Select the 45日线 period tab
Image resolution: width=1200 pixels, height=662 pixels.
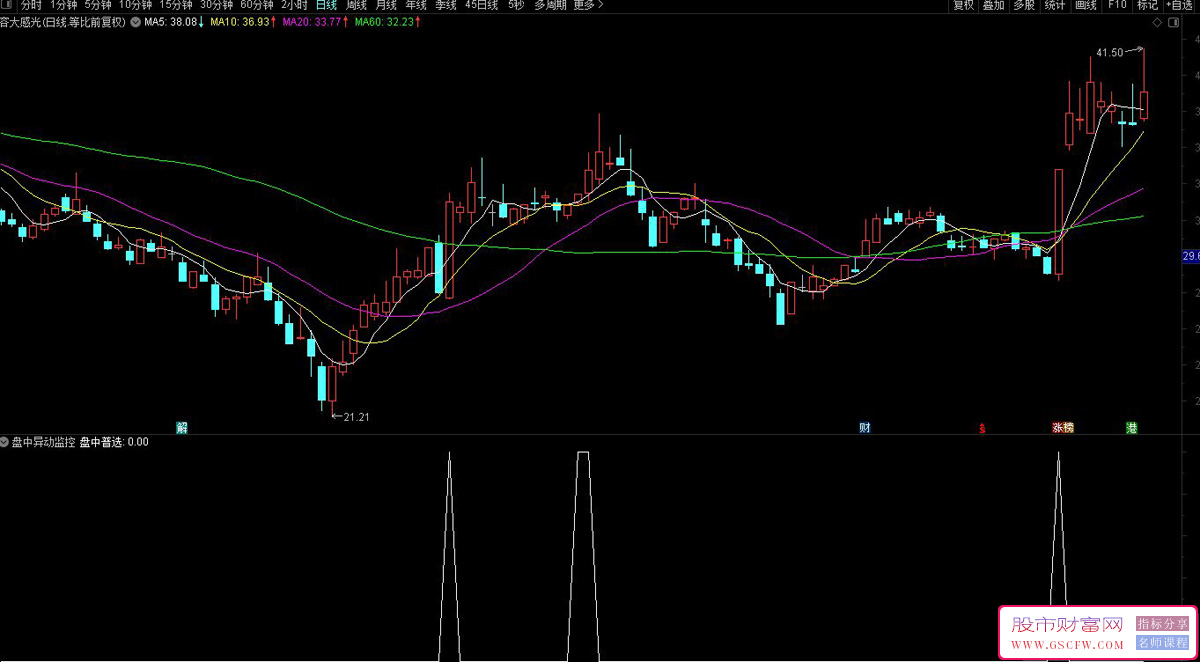[481, 5]
